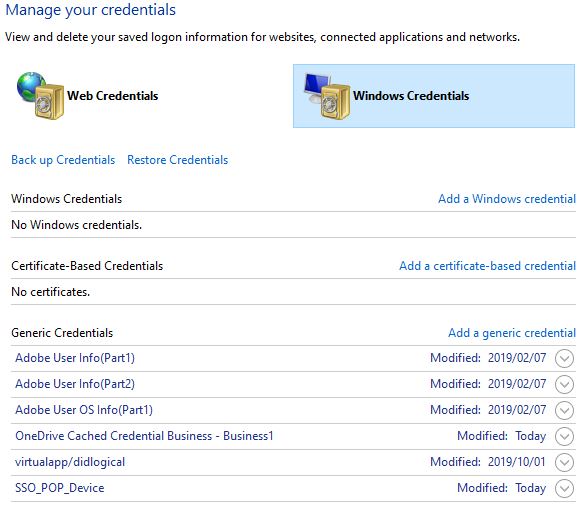Click Add a certificate-based credential
Image resolution: width=588 pixels, height=507 pixels.
click(x=488, y=266)
